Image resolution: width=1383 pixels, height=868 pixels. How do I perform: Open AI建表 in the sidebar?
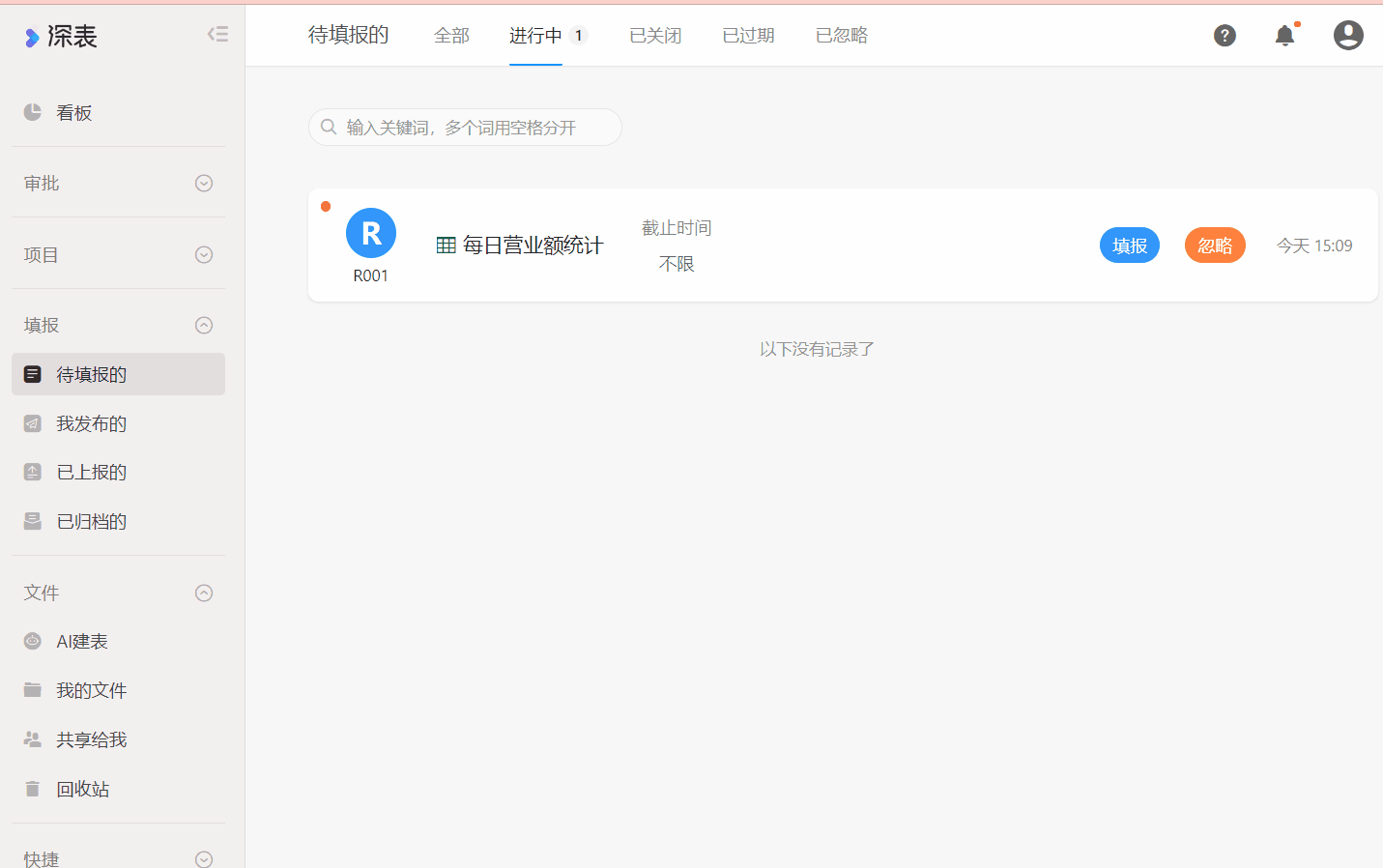[x=81, y=642]
